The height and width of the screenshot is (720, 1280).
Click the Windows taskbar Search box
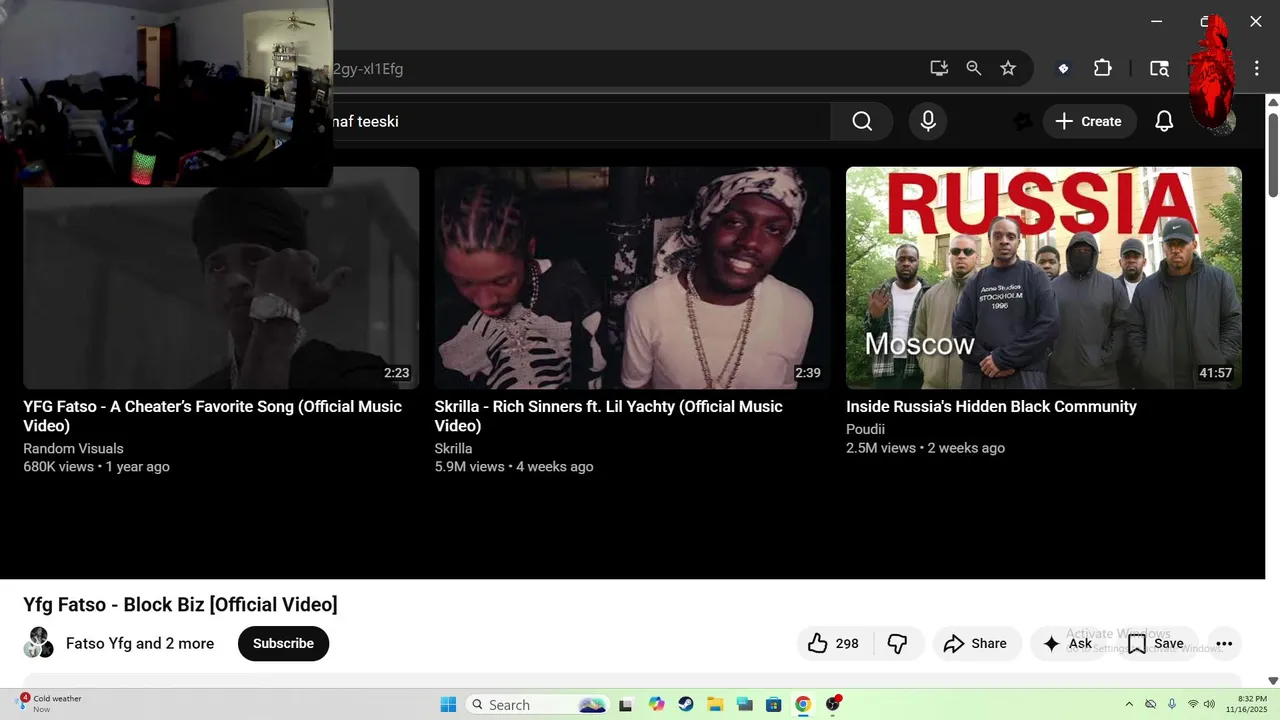point(537,704)
